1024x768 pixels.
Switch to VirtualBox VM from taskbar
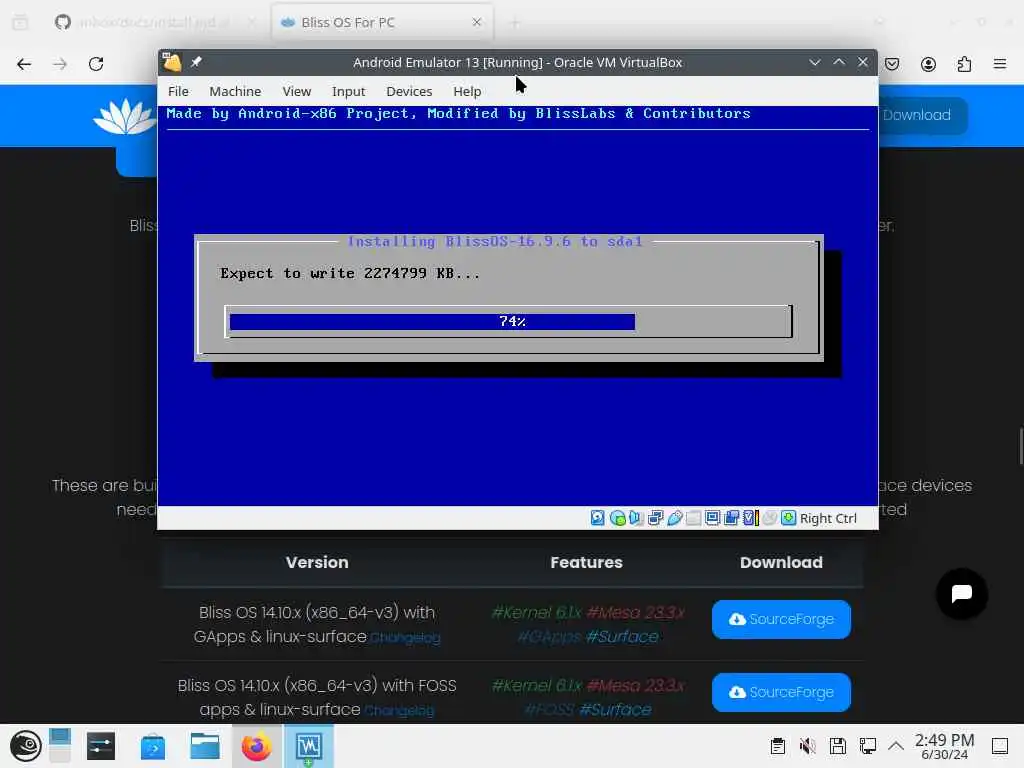coord(308,746)
